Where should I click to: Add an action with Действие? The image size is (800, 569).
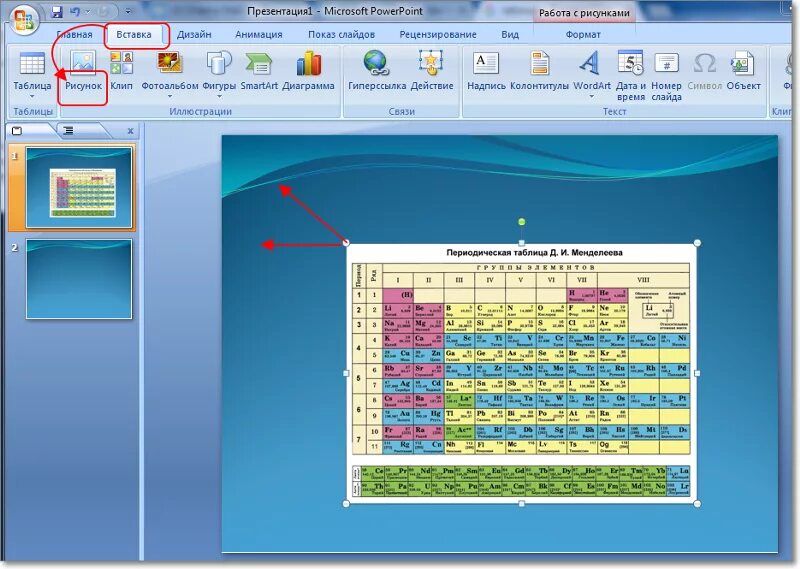pos(432,71)
